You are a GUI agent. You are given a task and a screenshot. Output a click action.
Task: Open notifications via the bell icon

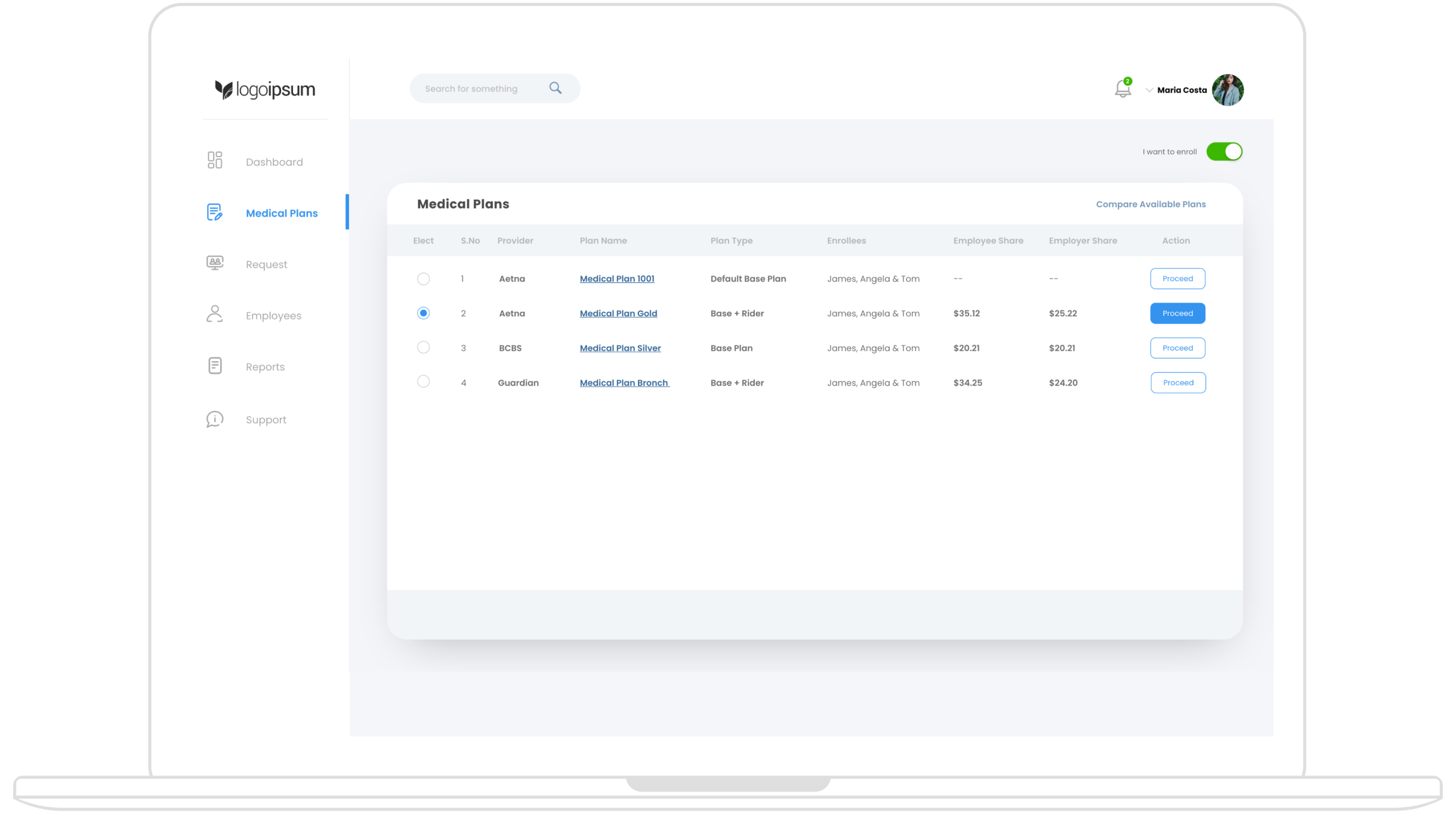[1122, 90]
